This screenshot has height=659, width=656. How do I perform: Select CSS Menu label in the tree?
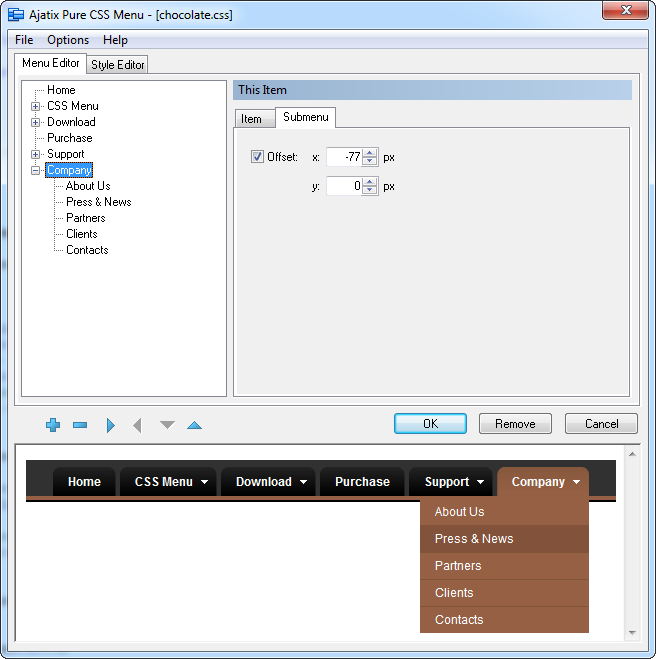click(x=73, y=106)
